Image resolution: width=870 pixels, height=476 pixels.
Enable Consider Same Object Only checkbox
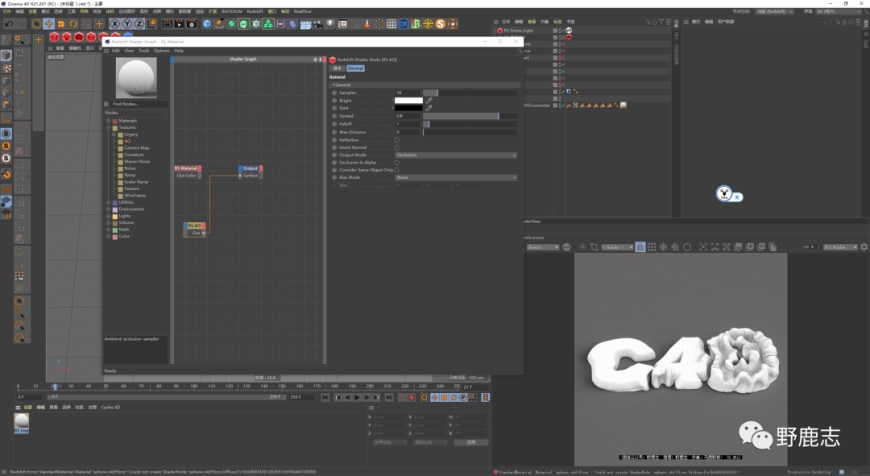click(x=397, y=170)
